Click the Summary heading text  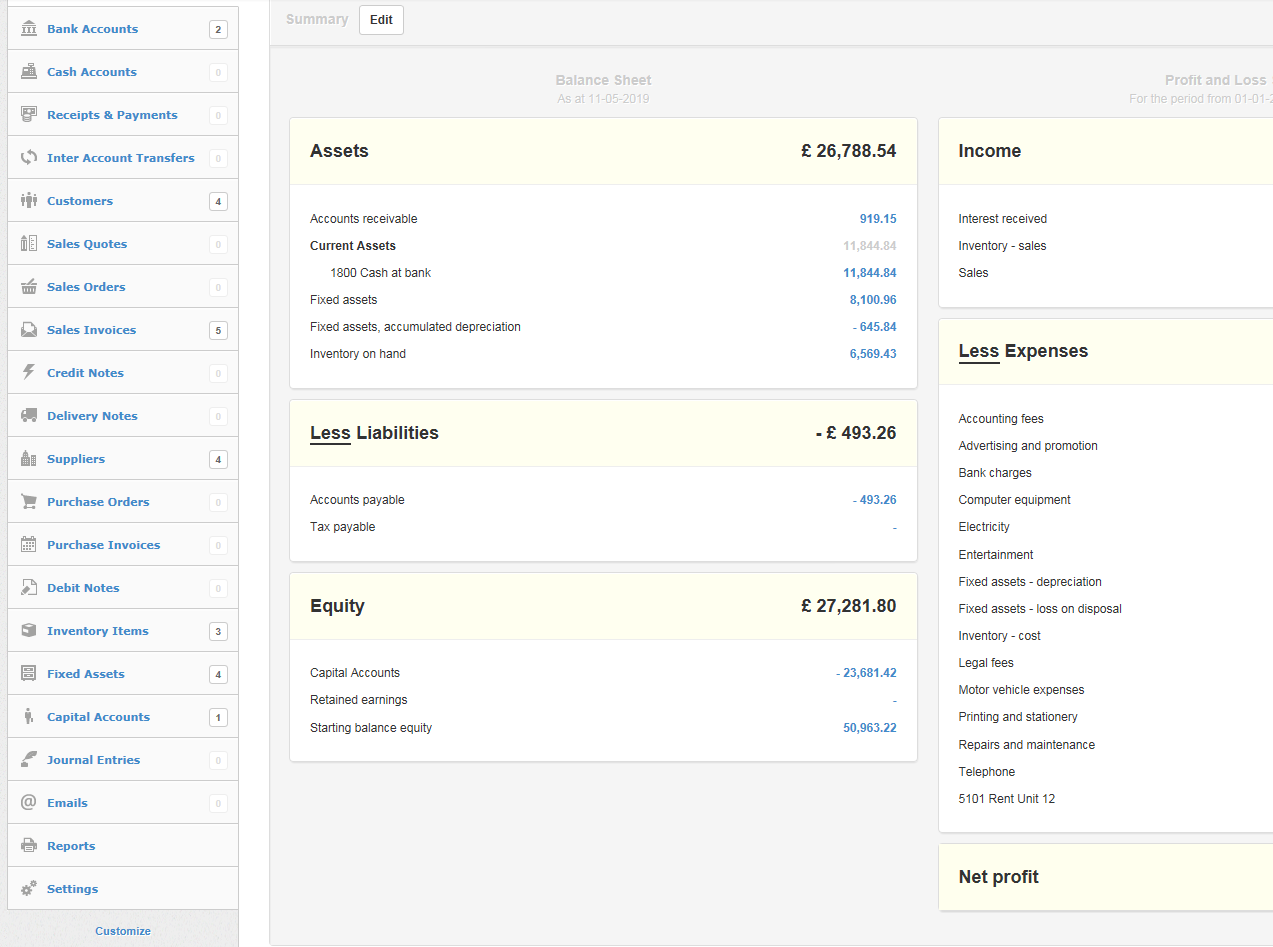[317, 19]
